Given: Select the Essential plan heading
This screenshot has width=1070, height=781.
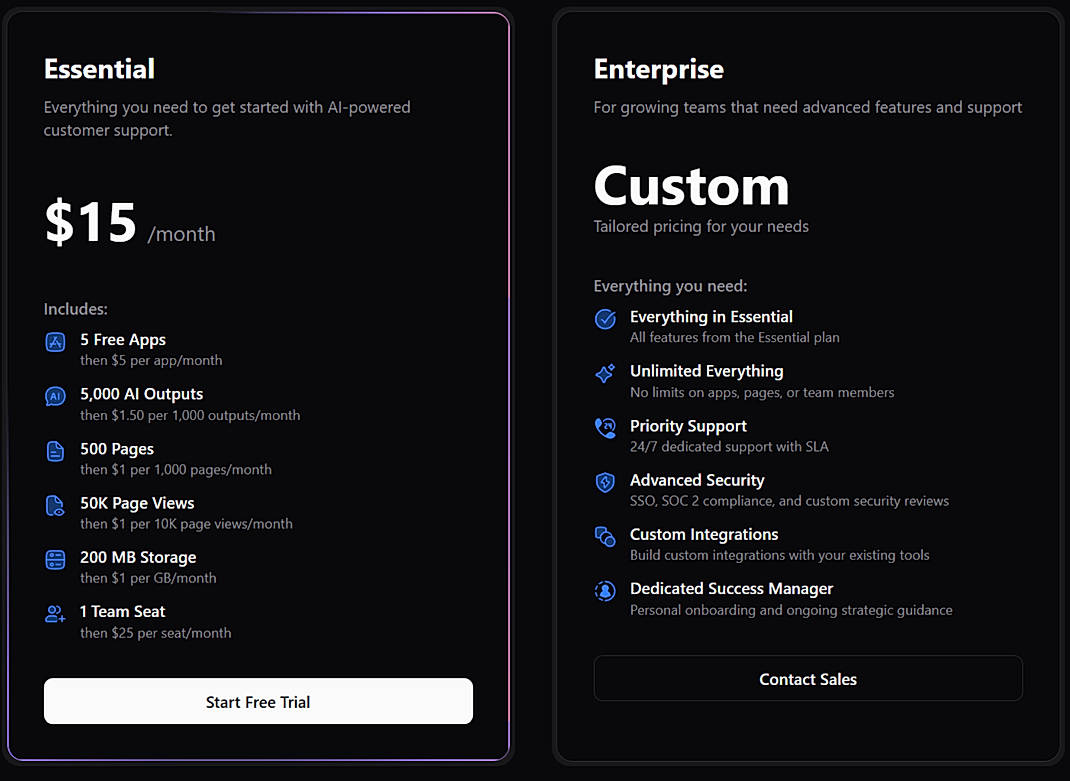Looking at the screenshot, I should coord(99,68).
